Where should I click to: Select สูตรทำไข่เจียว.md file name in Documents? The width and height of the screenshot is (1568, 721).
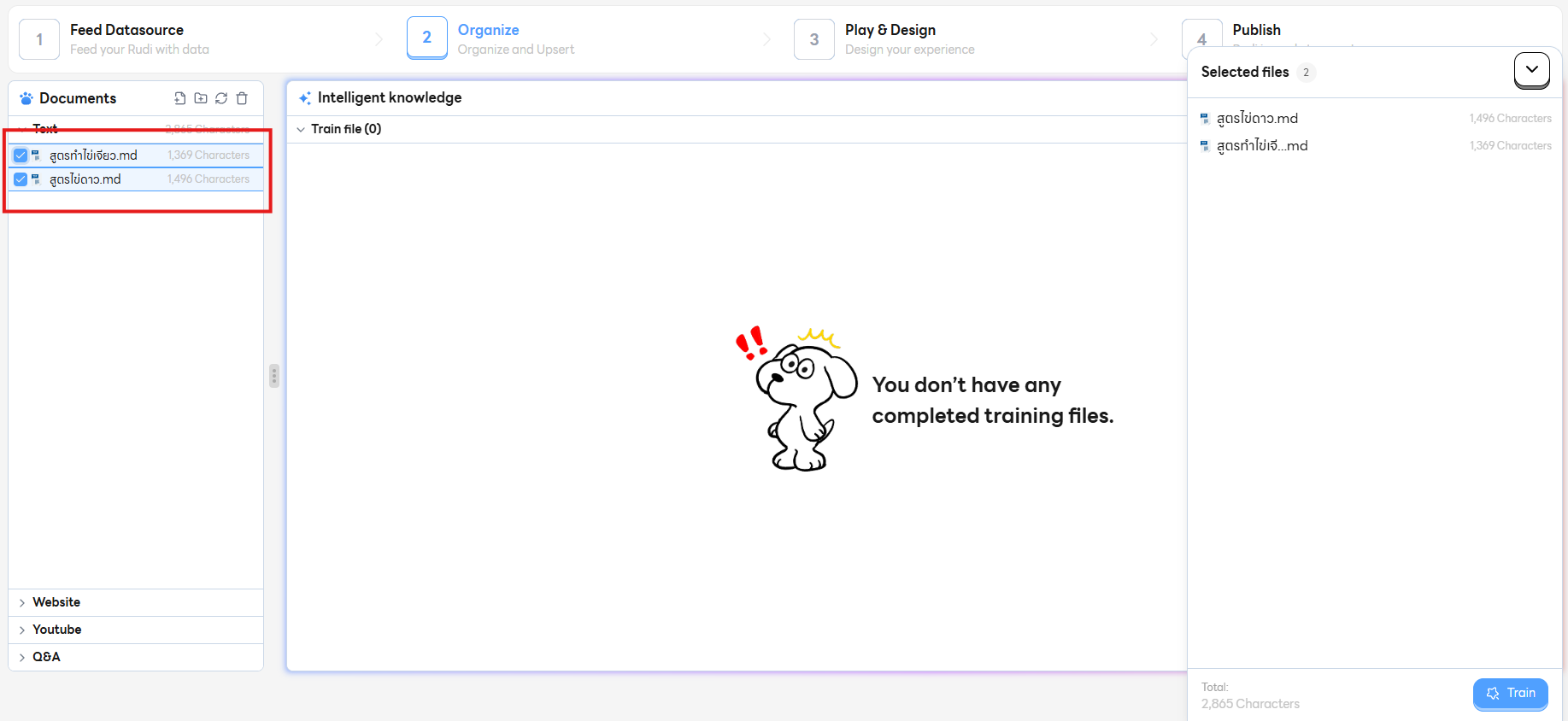(93, 155)
